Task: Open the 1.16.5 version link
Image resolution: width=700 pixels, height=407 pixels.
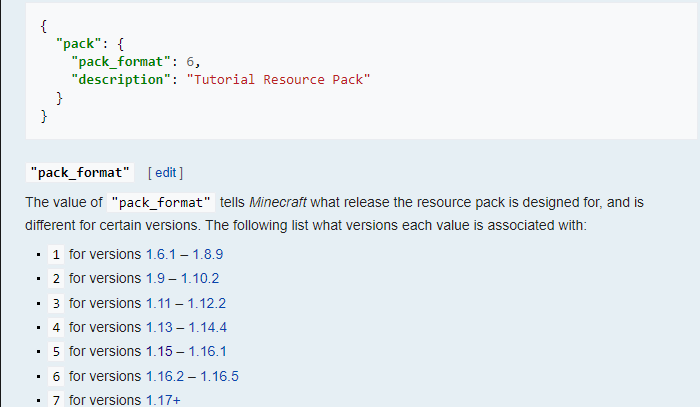Action: 219,376
